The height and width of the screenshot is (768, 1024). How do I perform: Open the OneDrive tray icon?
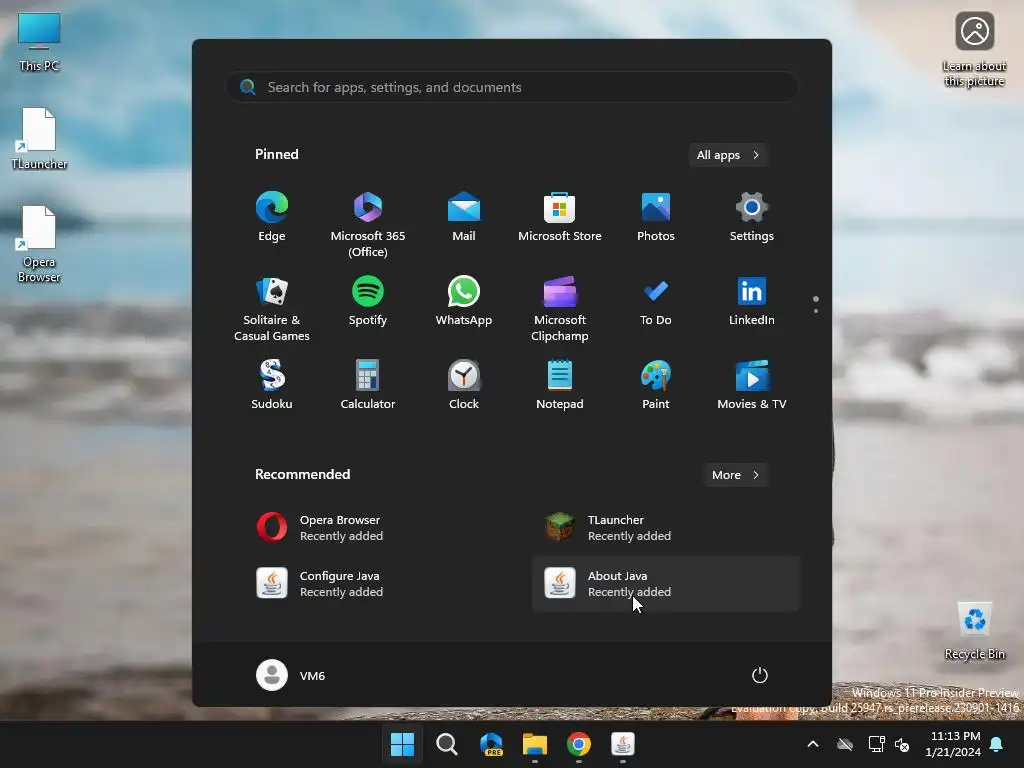(x=845, y=744)
